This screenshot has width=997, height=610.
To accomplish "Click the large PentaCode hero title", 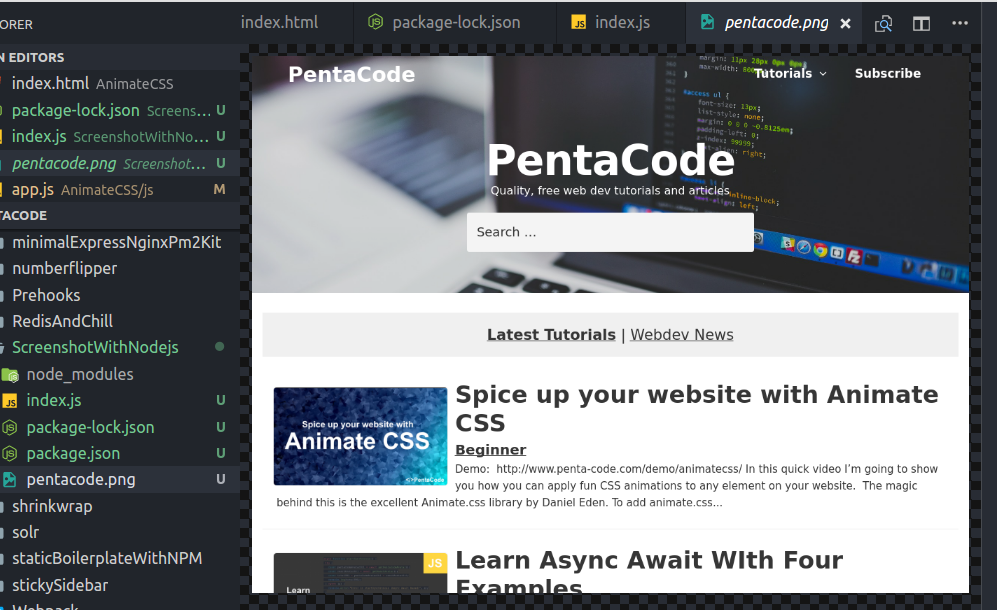I will coord(611,160).
